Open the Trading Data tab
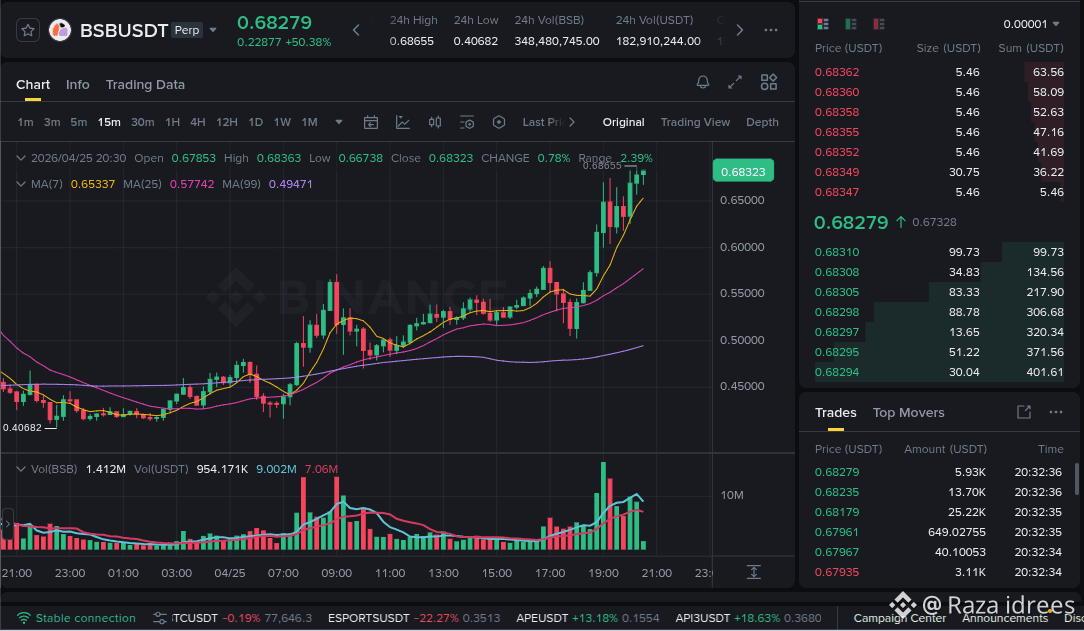Viewport: 1084px width, 631px height. click(145, 84)
